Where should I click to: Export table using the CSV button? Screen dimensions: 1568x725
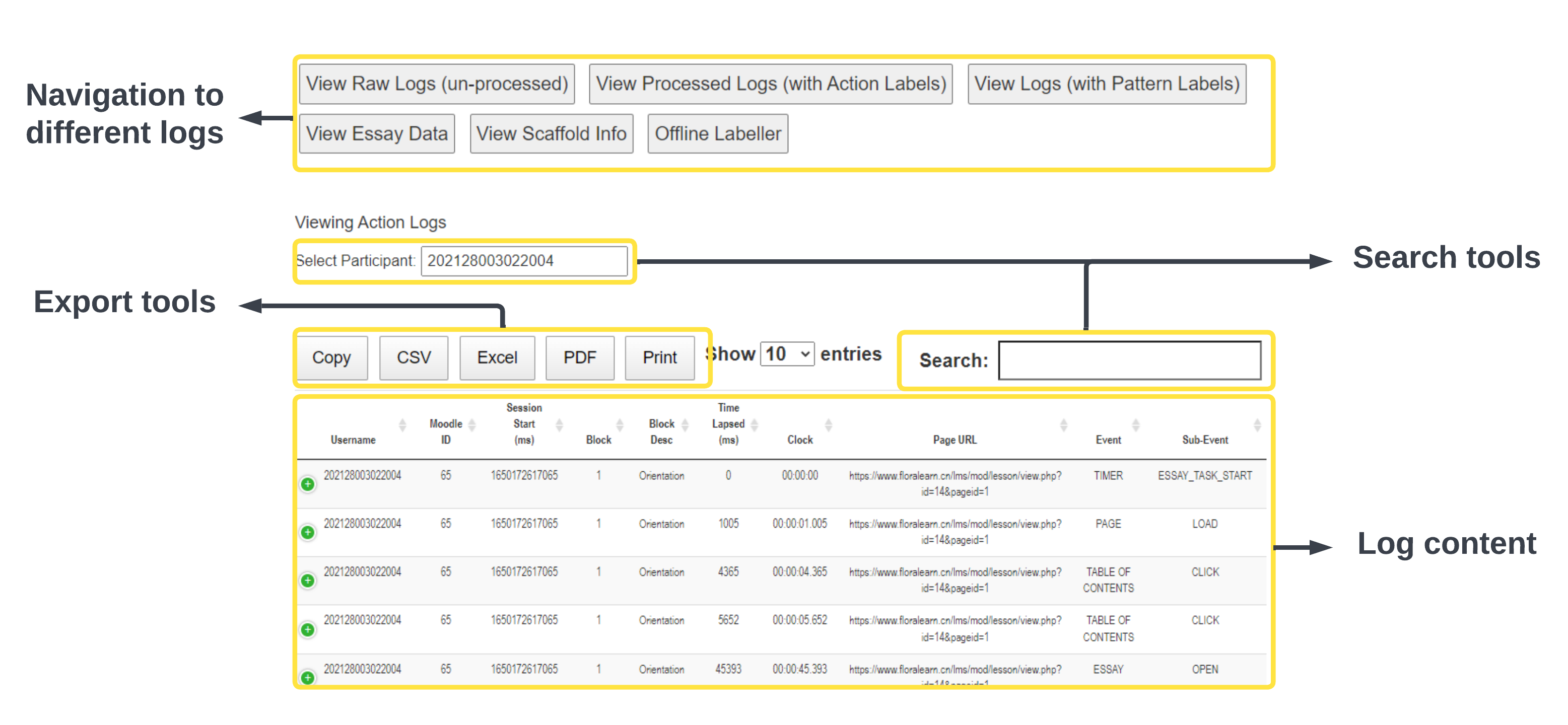tap(414, 357)
